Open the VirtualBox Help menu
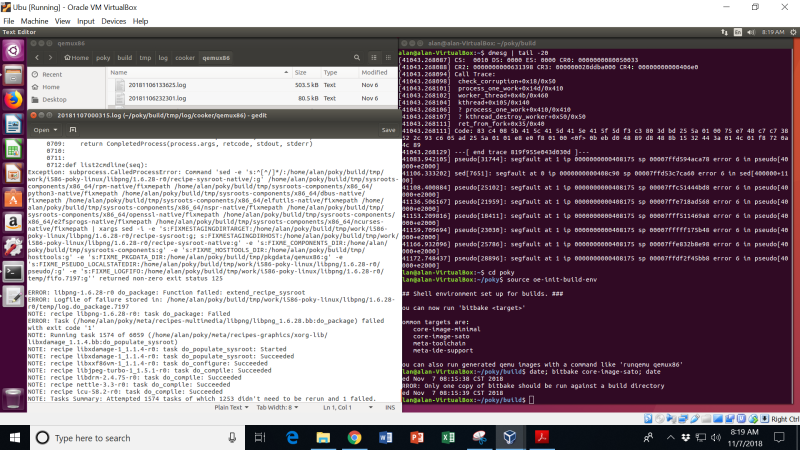This screenshot has width=800, height=450. click(140, 21)
